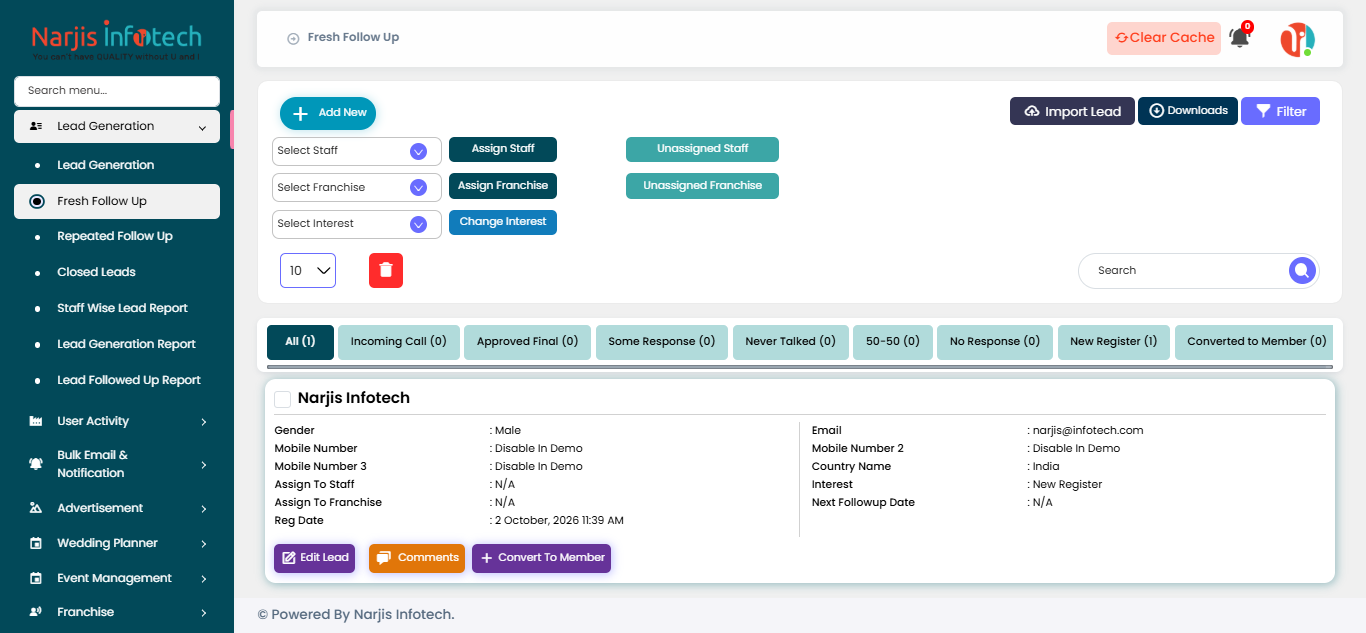Switch to the Some Response (0) tab
Screen dimensions: 1366x633
[x=662, y=342]
